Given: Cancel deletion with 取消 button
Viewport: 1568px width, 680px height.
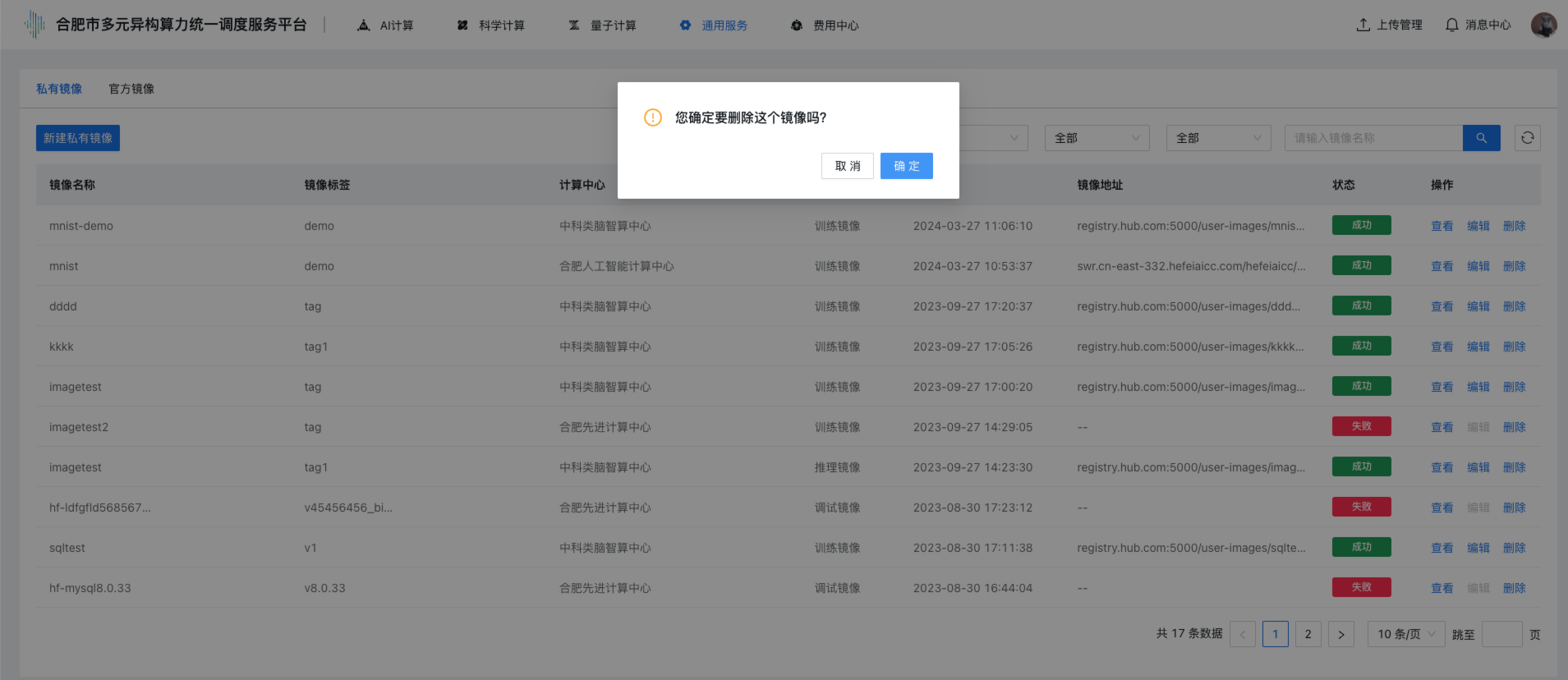Looking at the screenshot, I should click(847, 166).
